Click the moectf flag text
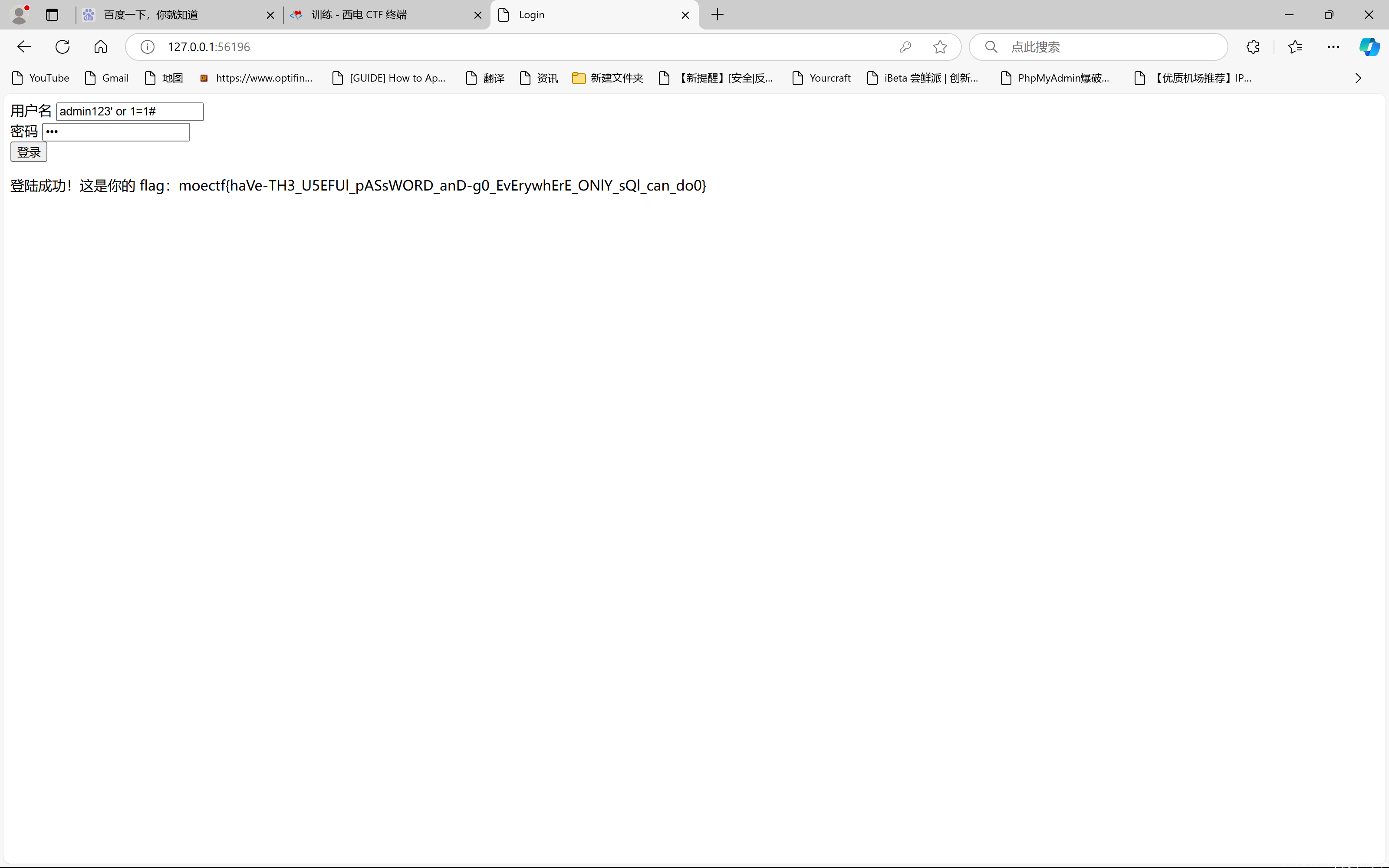Screen dimensions: 1389x868 443,185
